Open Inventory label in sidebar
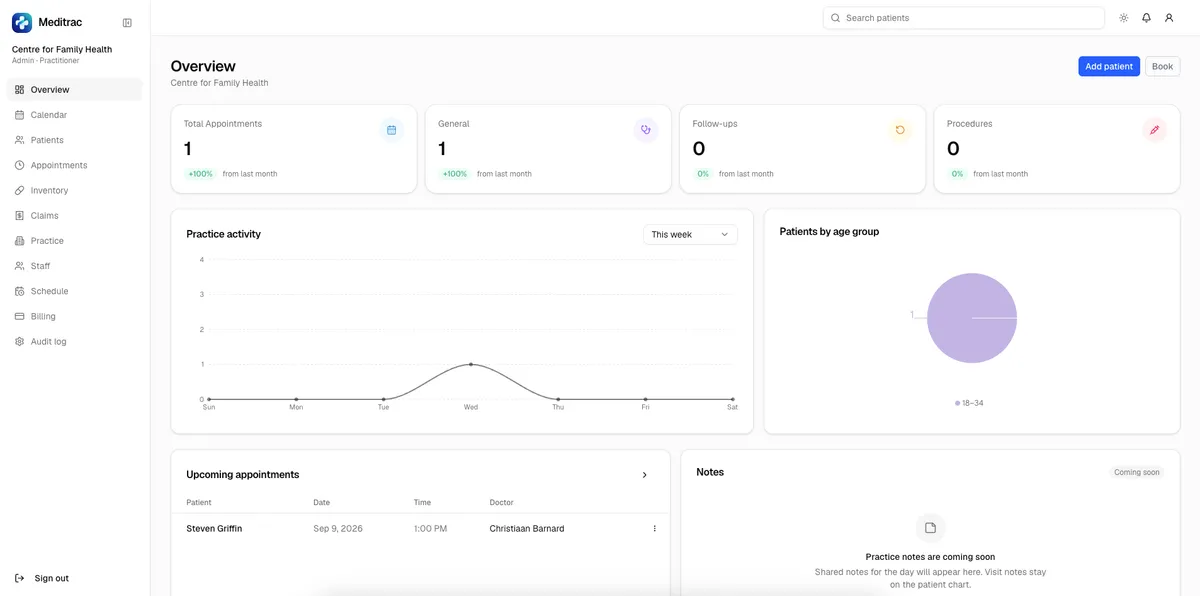Viewport: 1200px width, 596px height. click(50, 190)
